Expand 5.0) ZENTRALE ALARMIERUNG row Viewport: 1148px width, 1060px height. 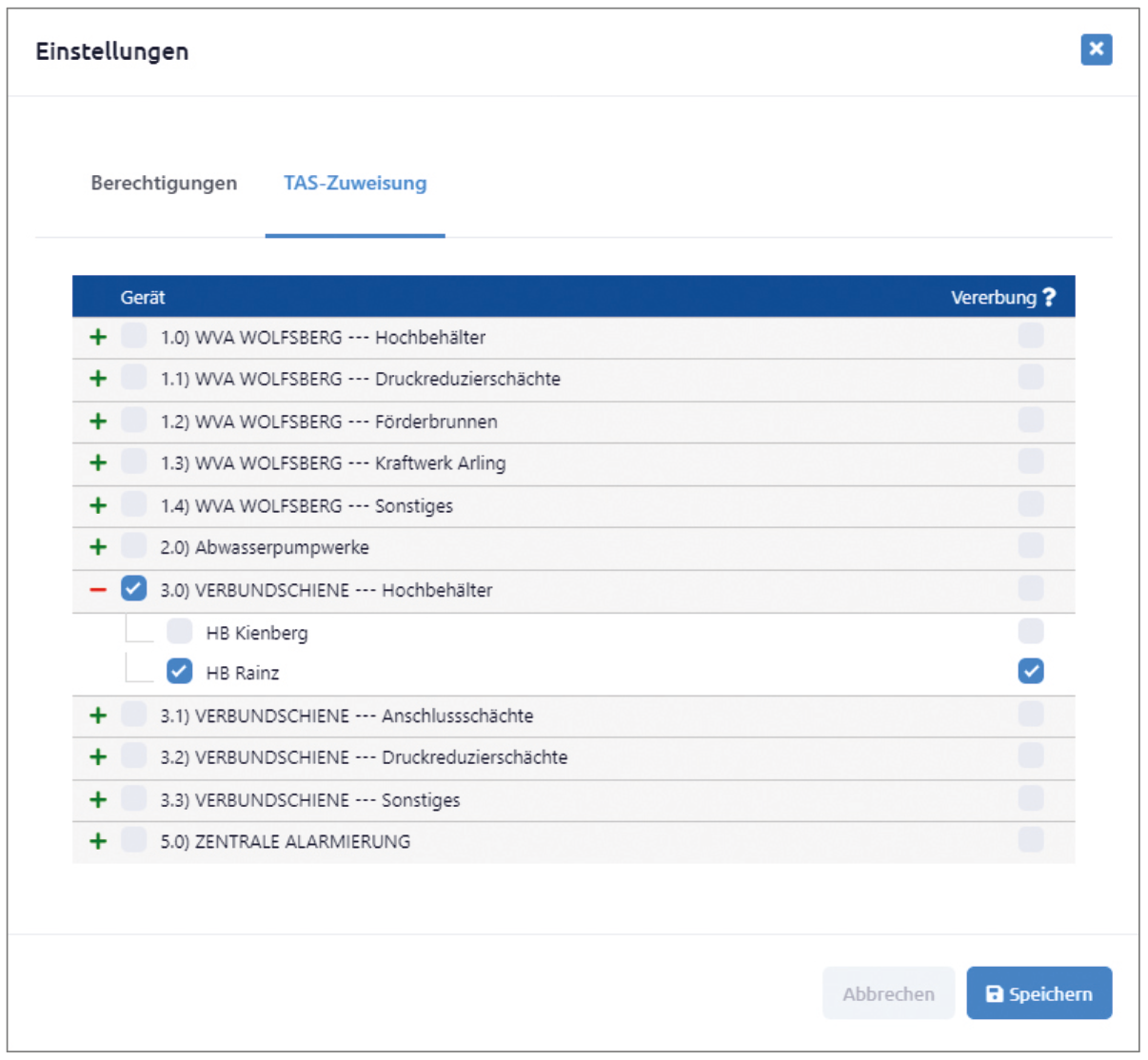pos(98,841)
